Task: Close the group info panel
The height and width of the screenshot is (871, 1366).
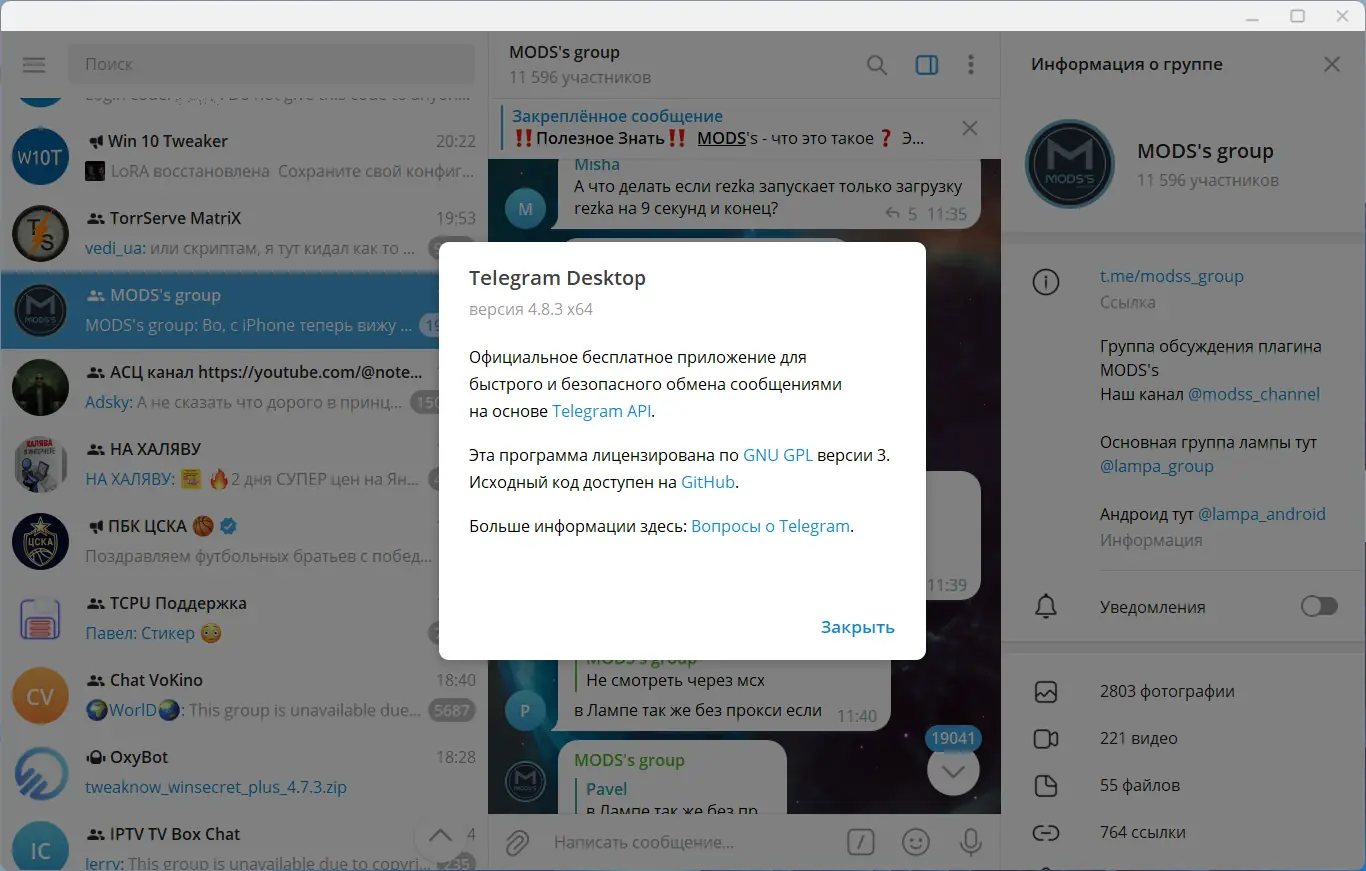Action: pos(1332,64)
